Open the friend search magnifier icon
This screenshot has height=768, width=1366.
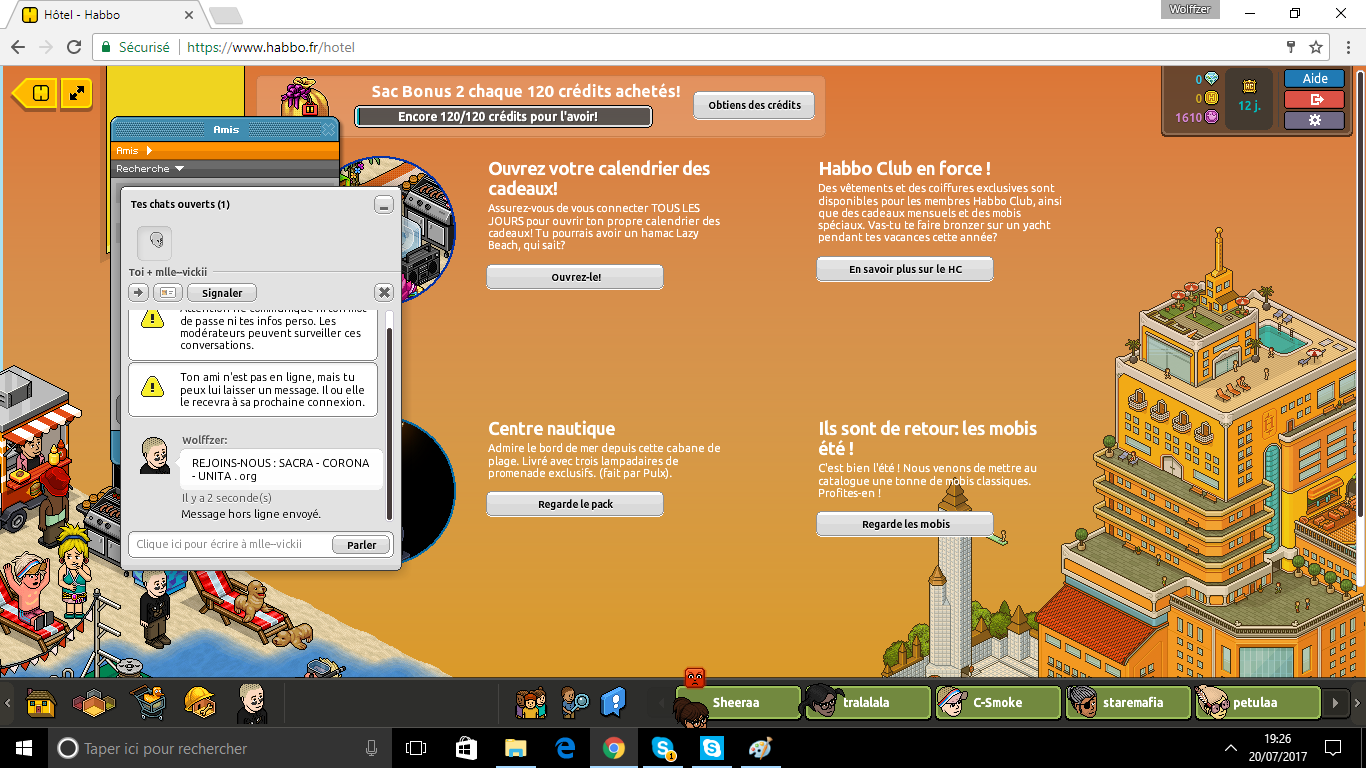(574, 703)
